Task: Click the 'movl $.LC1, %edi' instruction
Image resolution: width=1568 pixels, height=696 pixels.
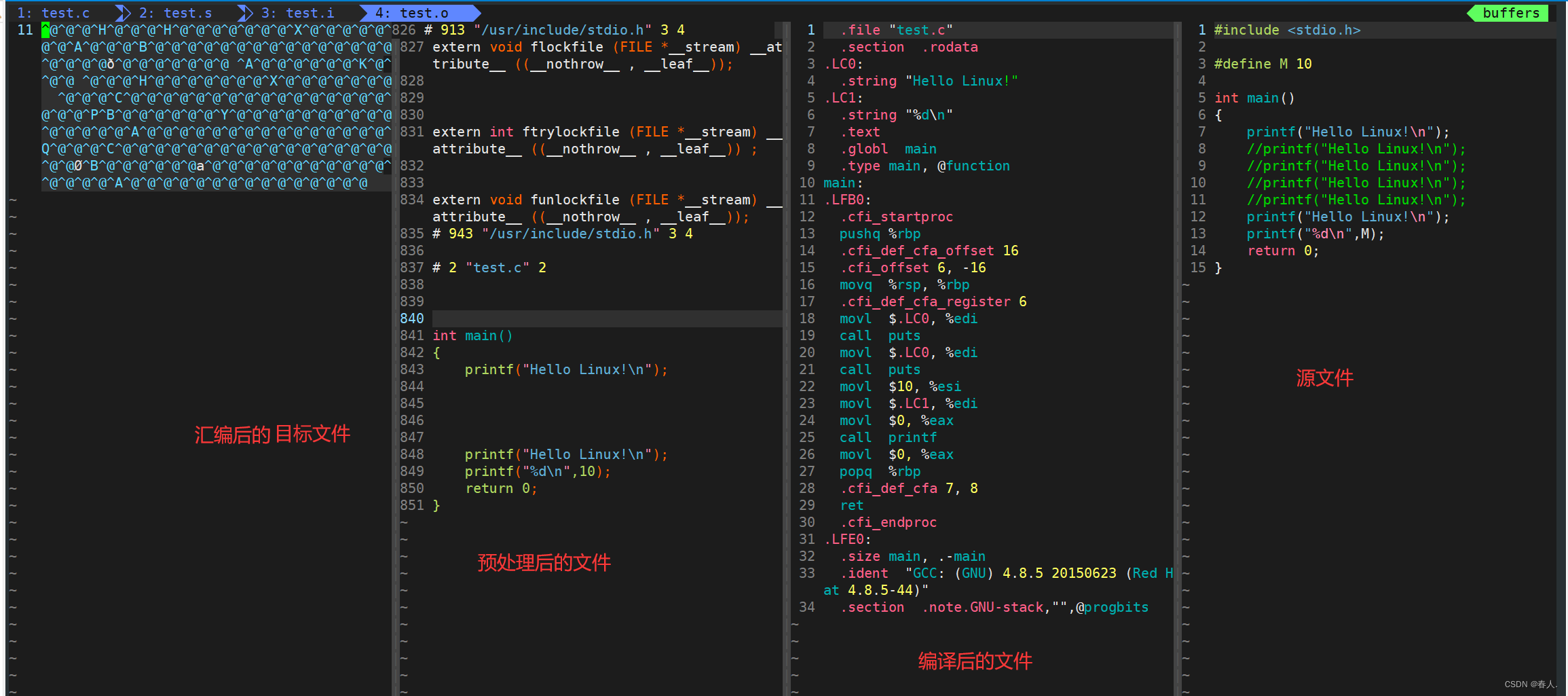Action: tap(908, 403)
